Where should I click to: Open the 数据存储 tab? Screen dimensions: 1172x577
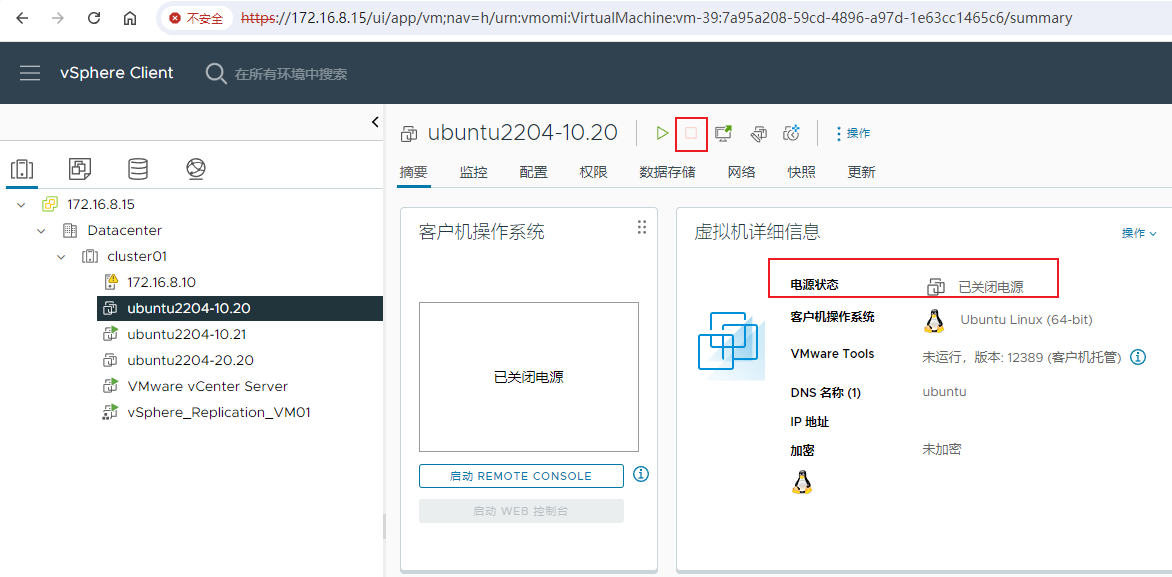667,173
